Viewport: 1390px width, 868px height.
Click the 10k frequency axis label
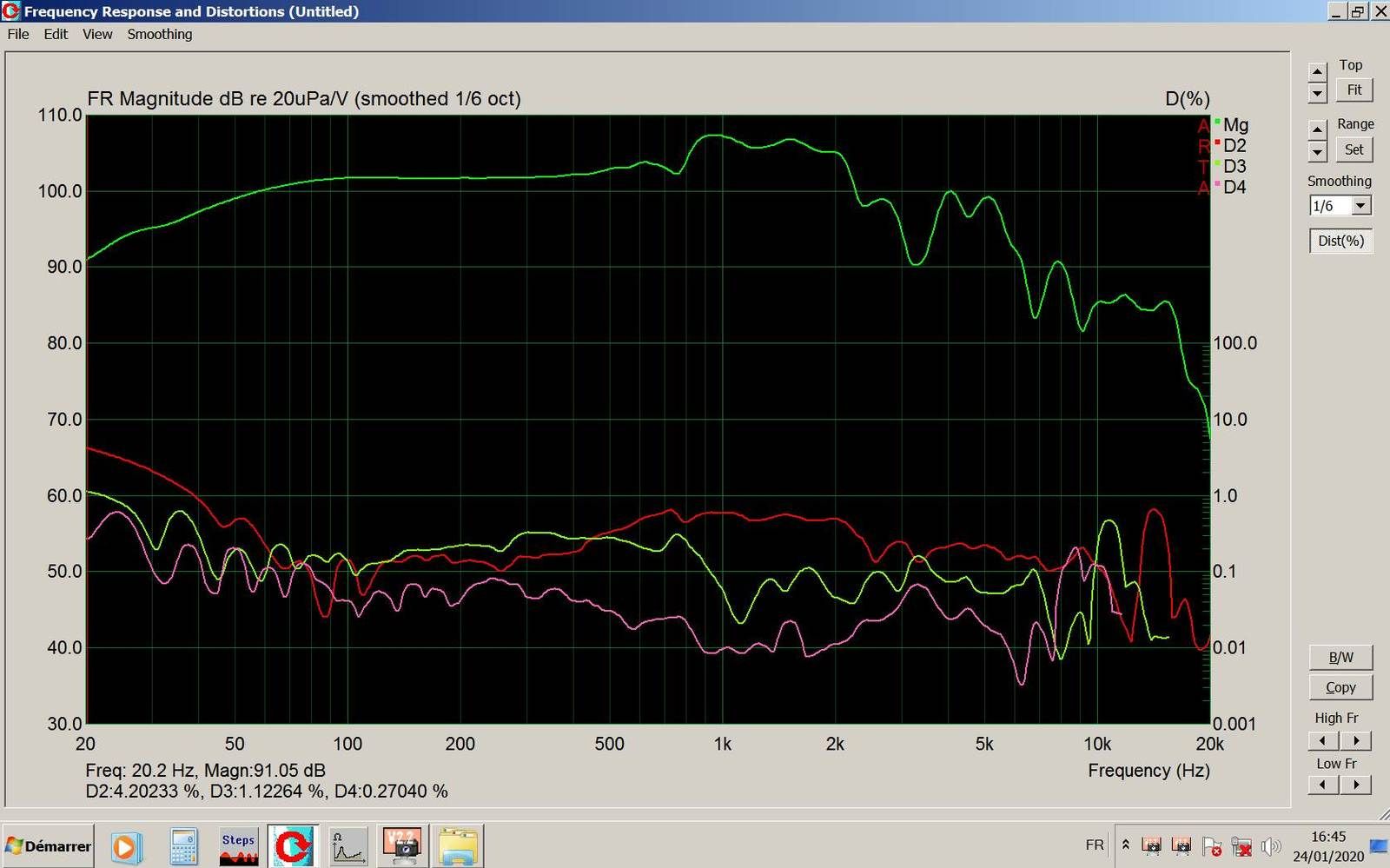pyautogui.click(x=1097, y=745)
